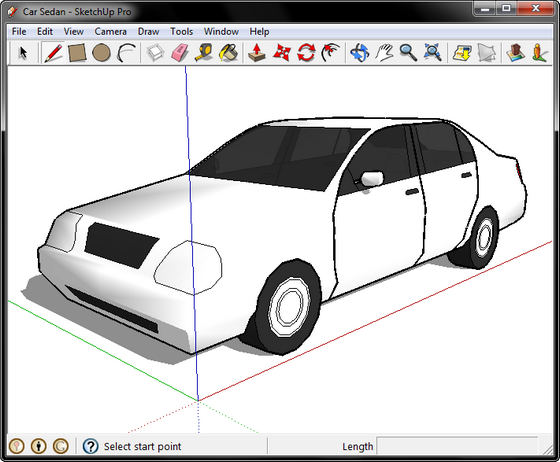Pick the Rectangle drawing tool

tap(77, 53)
